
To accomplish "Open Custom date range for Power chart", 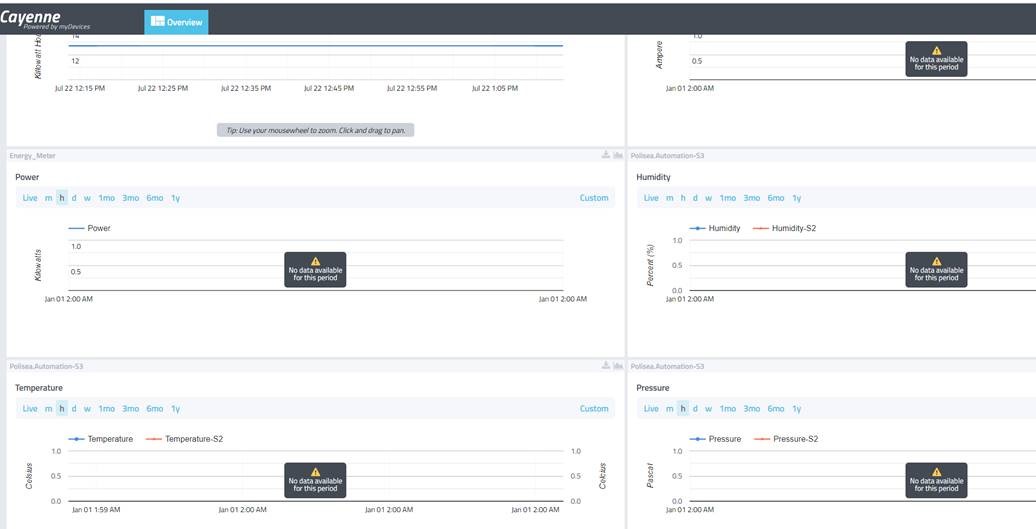I will coord(594,197).
